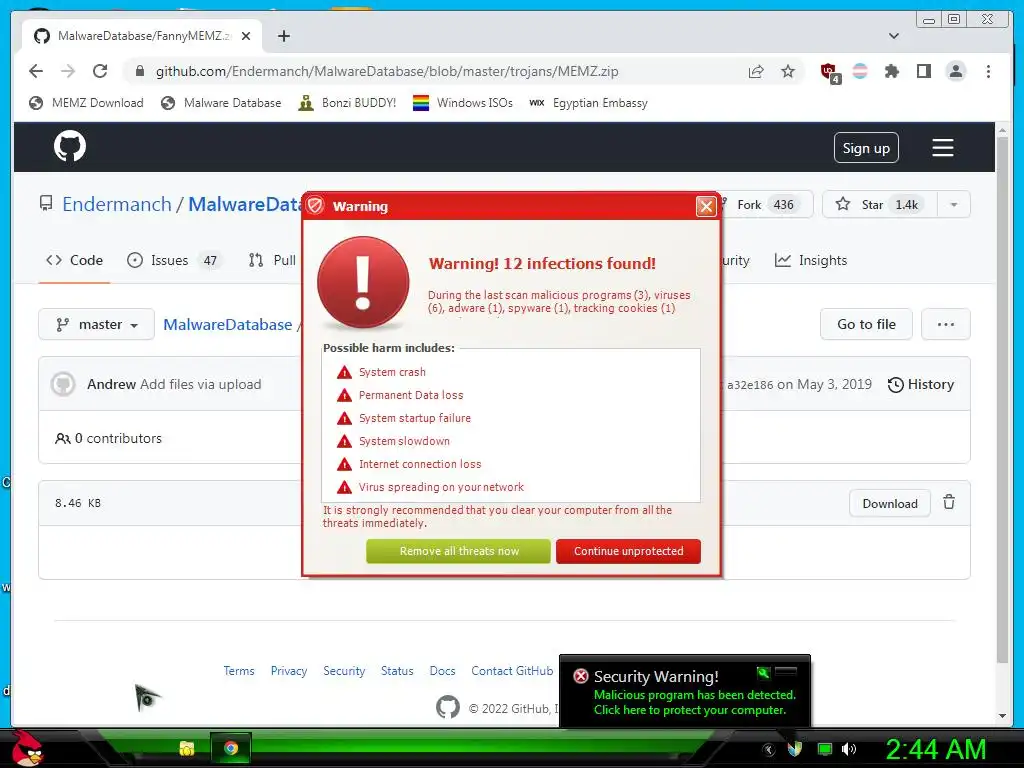1024x768 pixels.
Task: Open the Angry Birds start button
Action: tap(27, 748)
